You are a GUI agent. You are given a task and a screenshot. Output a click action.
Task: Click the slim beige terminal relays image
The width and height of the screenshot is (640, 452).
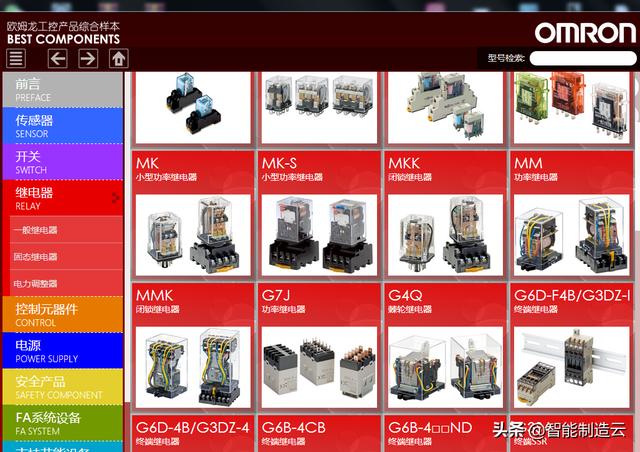[445, 108]
